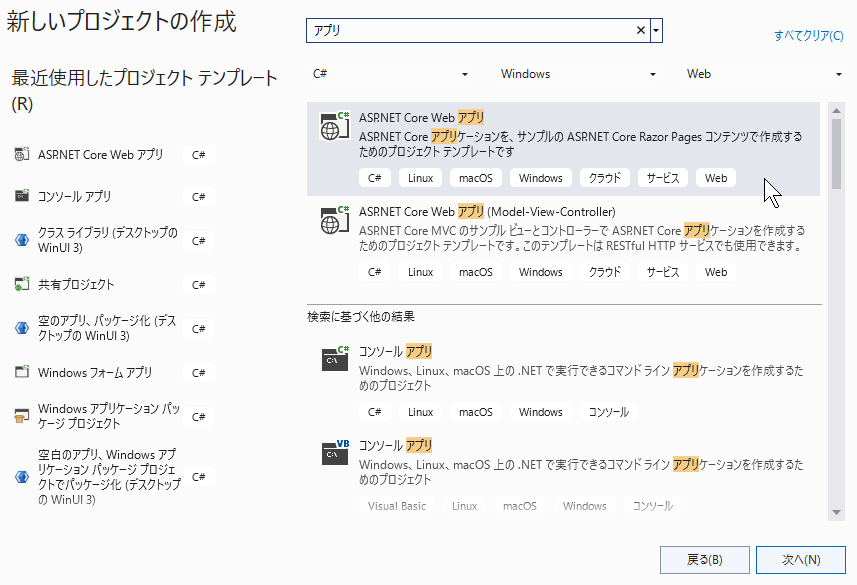Click the サービス tag on the MVC template
This screenshot has height=585, width=857.
click(x=662, y=272)
